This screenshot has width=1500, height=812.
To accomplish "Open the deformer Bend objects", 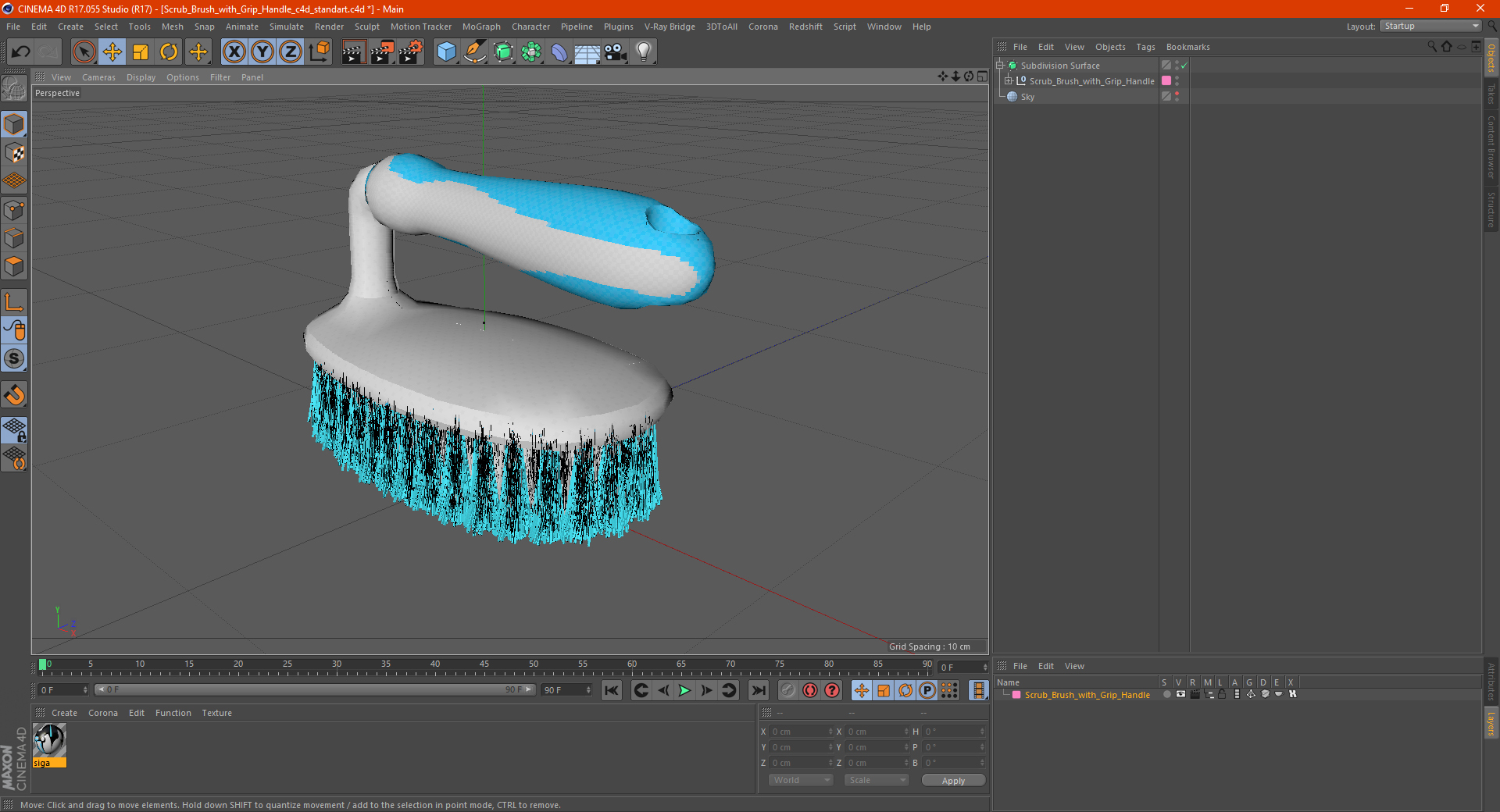I will click(559, 52).
